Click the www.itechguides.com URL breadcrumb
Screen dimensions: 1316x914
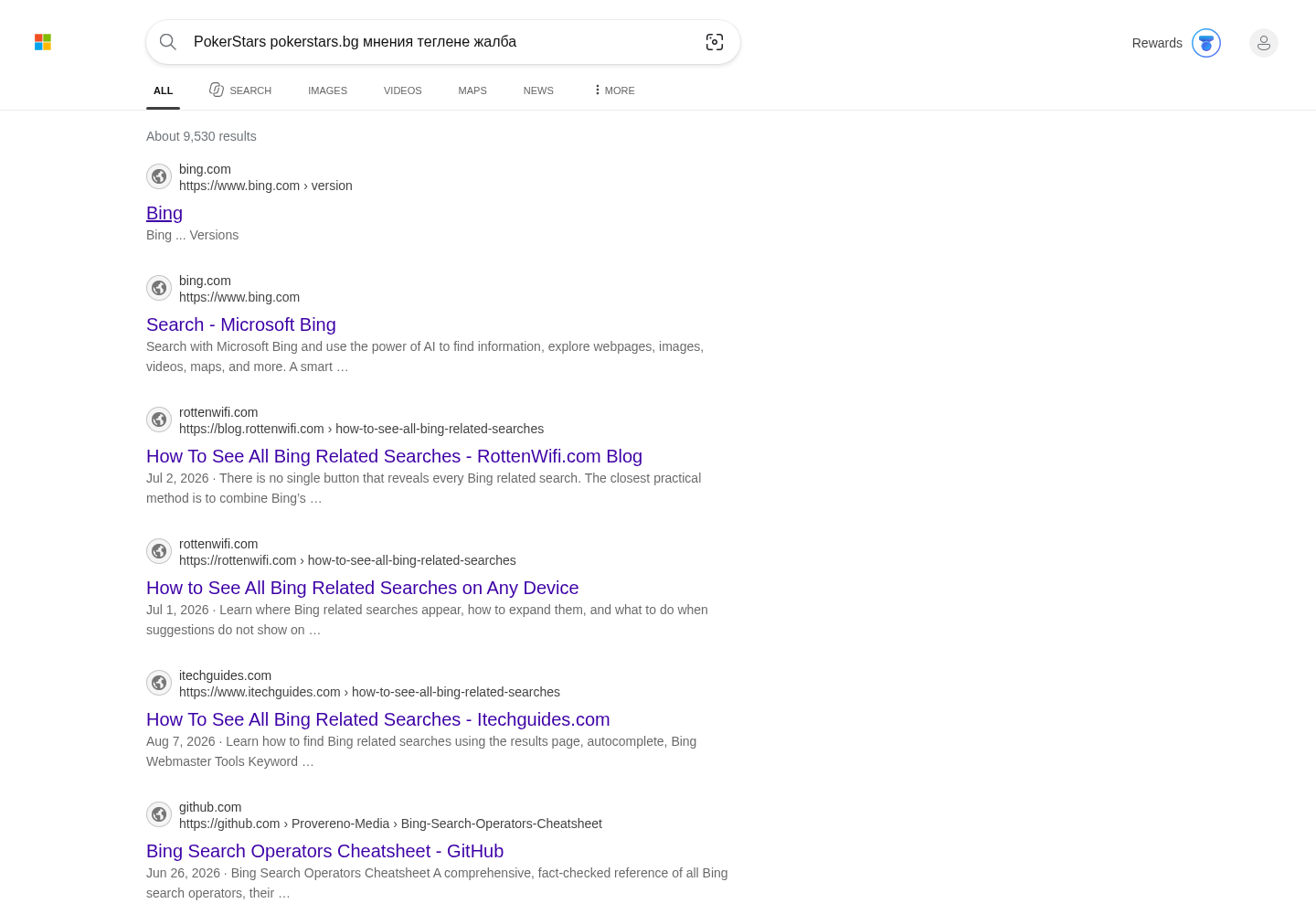[369, 692]
